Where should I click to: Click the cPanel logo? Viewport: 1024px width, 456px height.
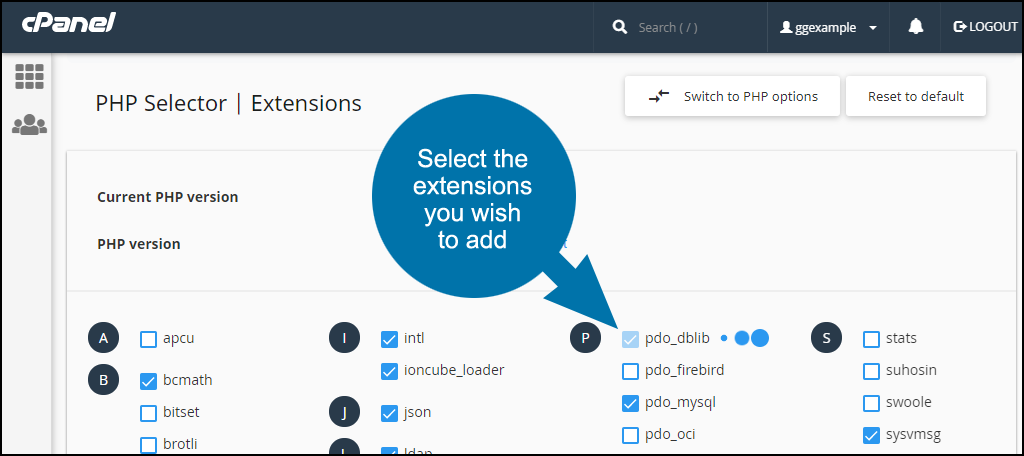[69, 23]
